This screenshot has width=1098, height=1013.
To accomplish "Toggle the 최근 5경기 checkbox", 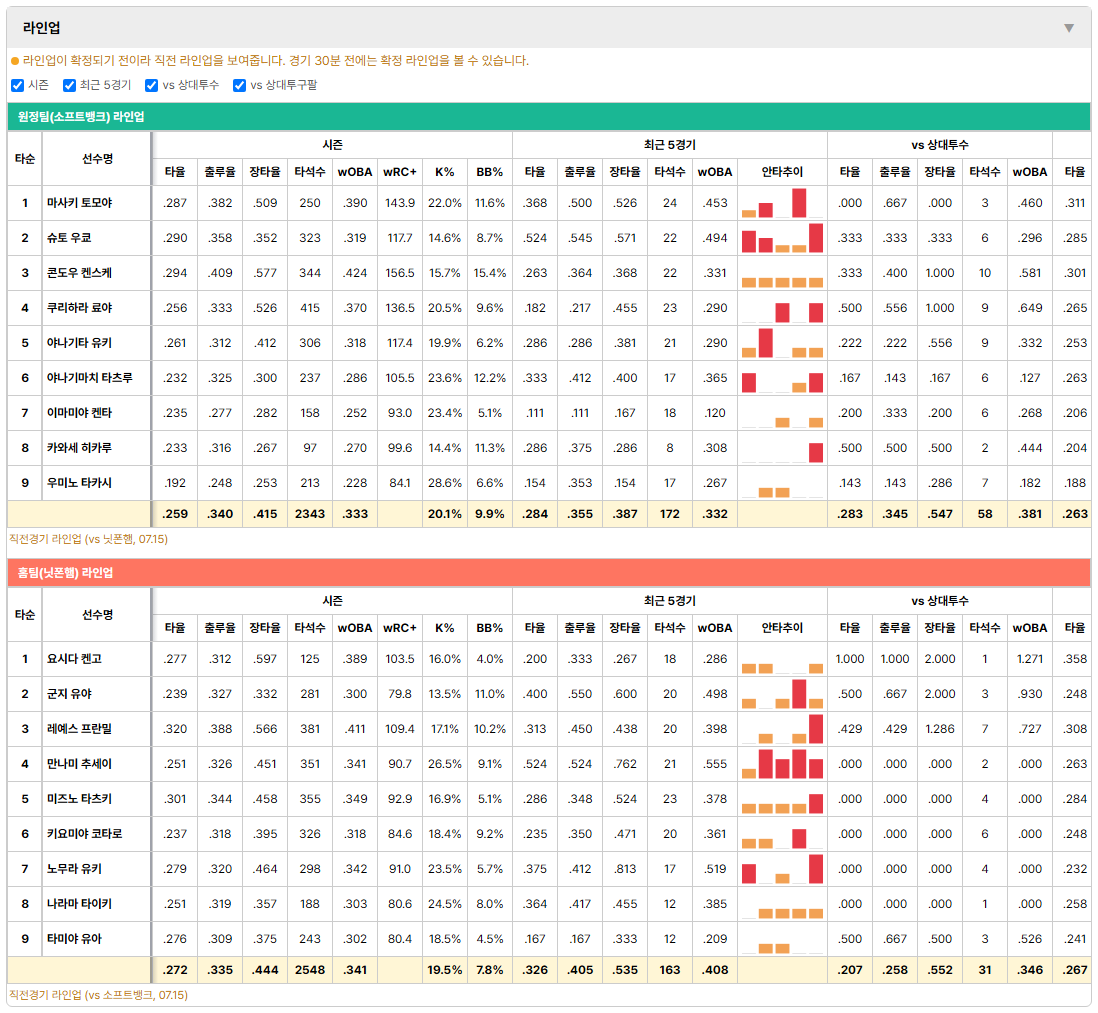I will [x=69, y=85].
